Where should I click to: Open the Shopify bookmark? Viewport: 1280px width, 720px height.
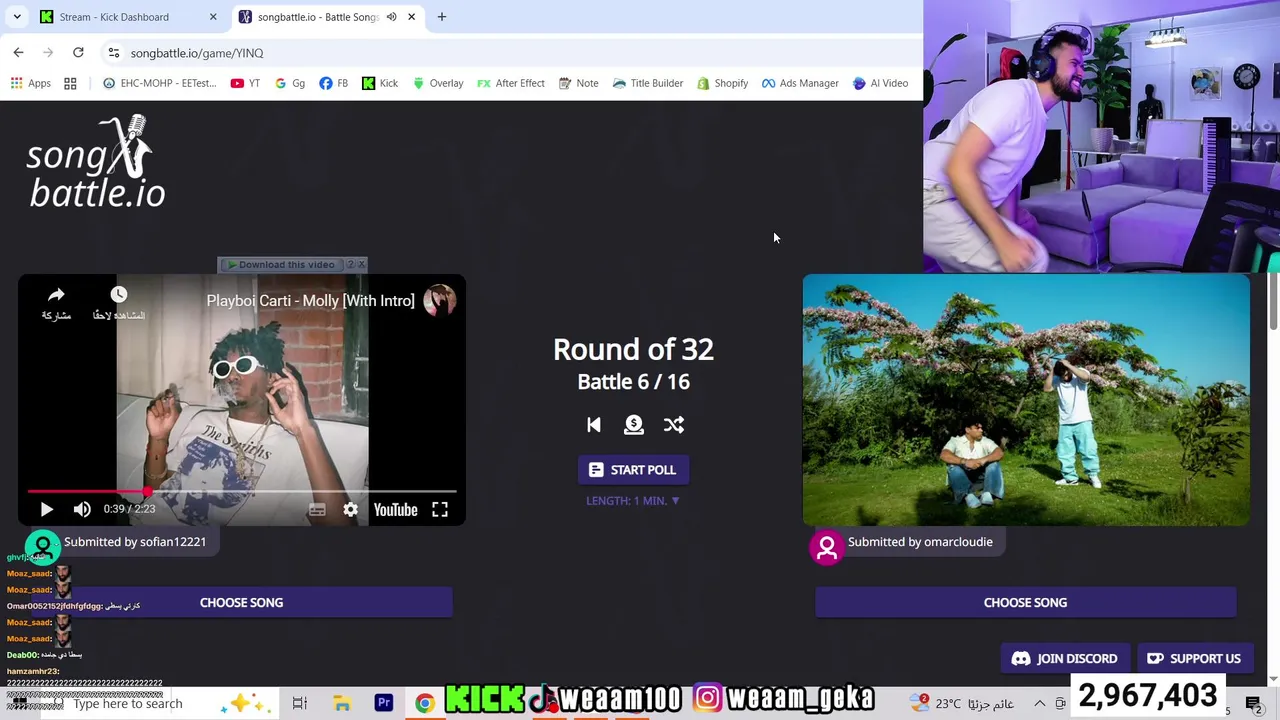coord(722,83)
